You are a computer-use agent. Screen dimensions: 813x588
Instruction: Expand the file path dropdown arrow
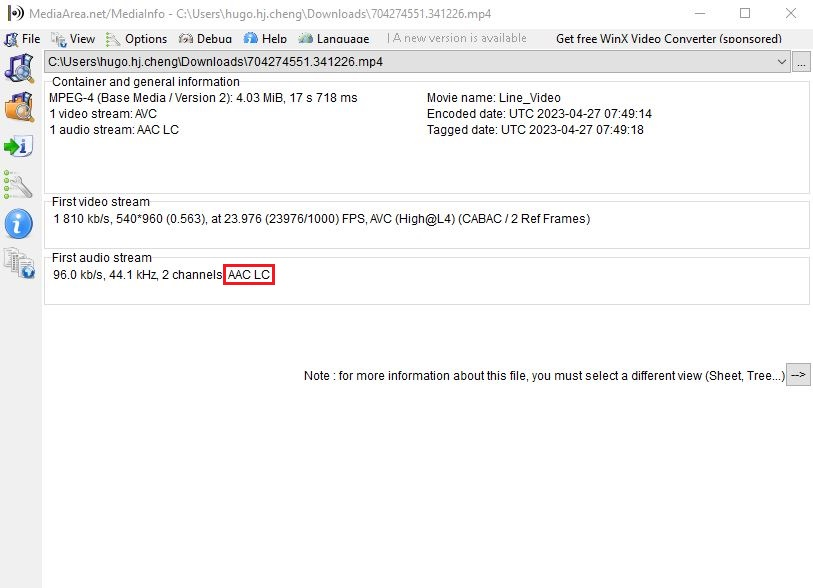[781, 62]
